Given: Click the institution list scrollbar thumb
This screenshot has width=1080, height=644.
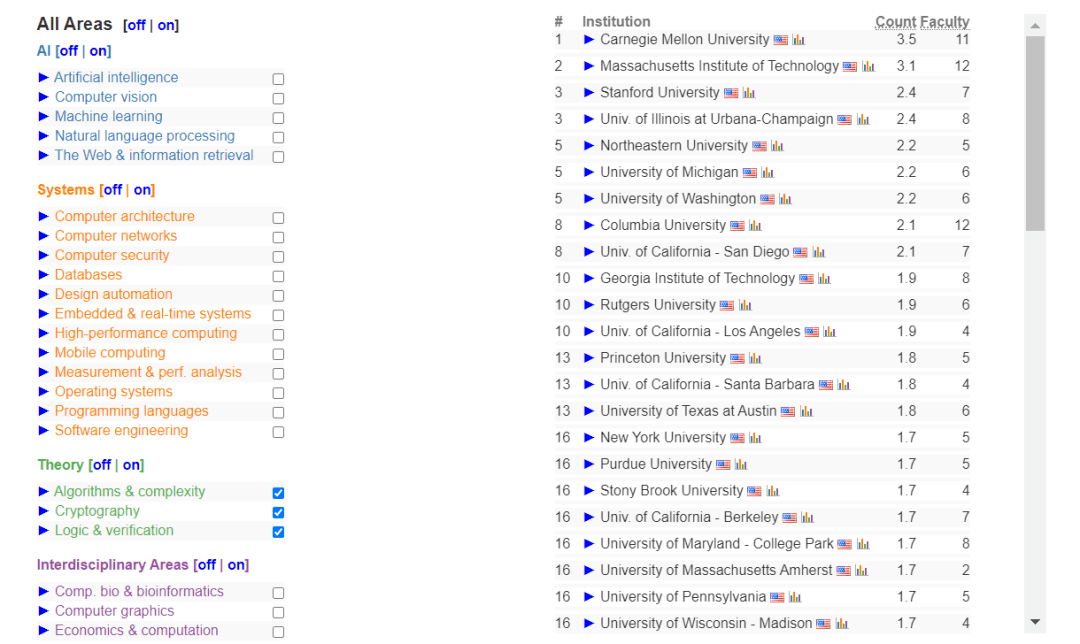Looking at the screenshot, I should 1035,134.
